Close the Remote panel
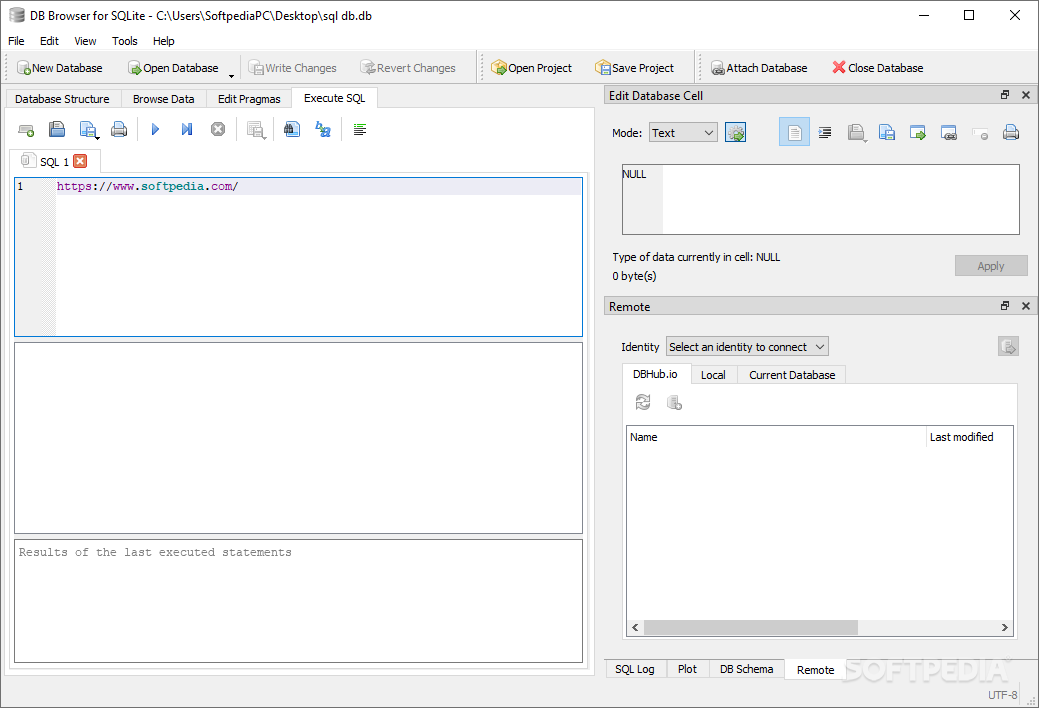 (1026, 306)
